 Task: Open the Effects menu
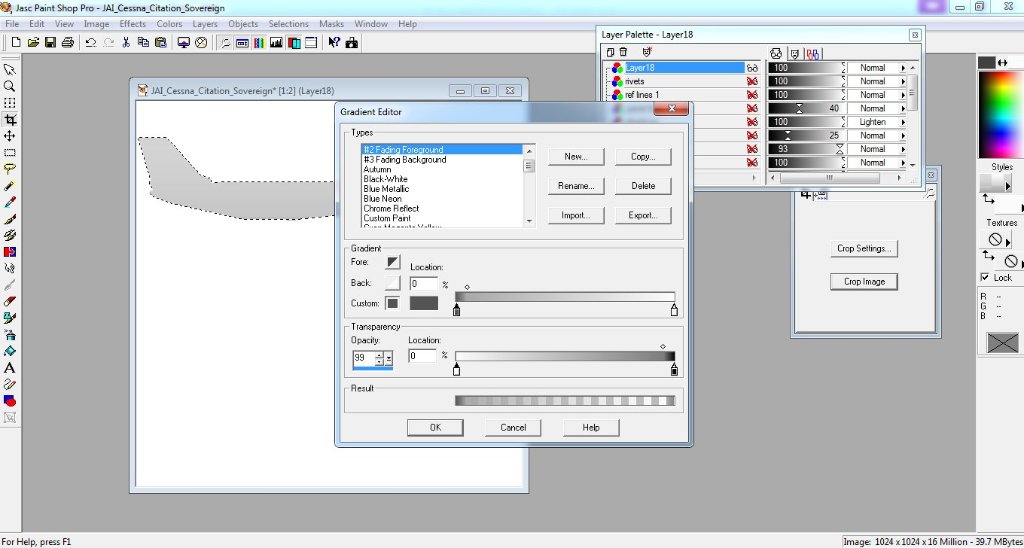[132, 24]
